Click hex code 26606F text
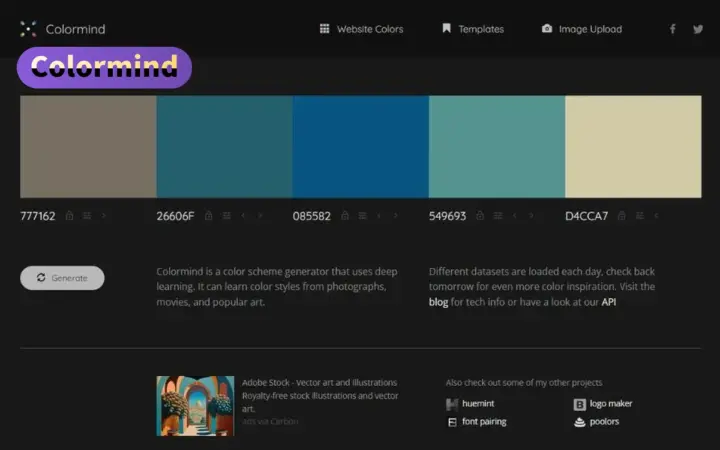720x450 pixels. [x=175, y=216]
